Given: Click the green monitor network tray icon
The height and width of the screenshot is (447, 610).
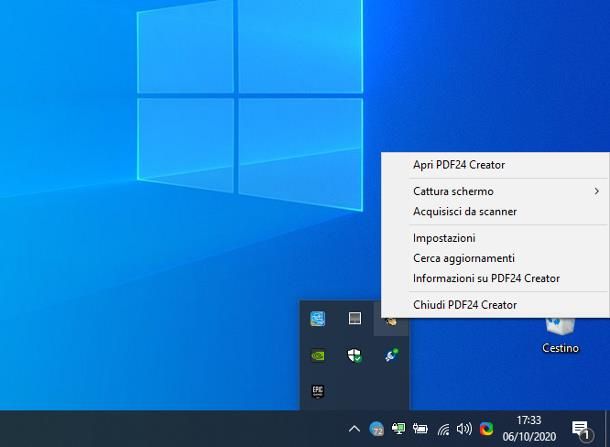Looking at the screenshot, I should click(x=398, y=429).
